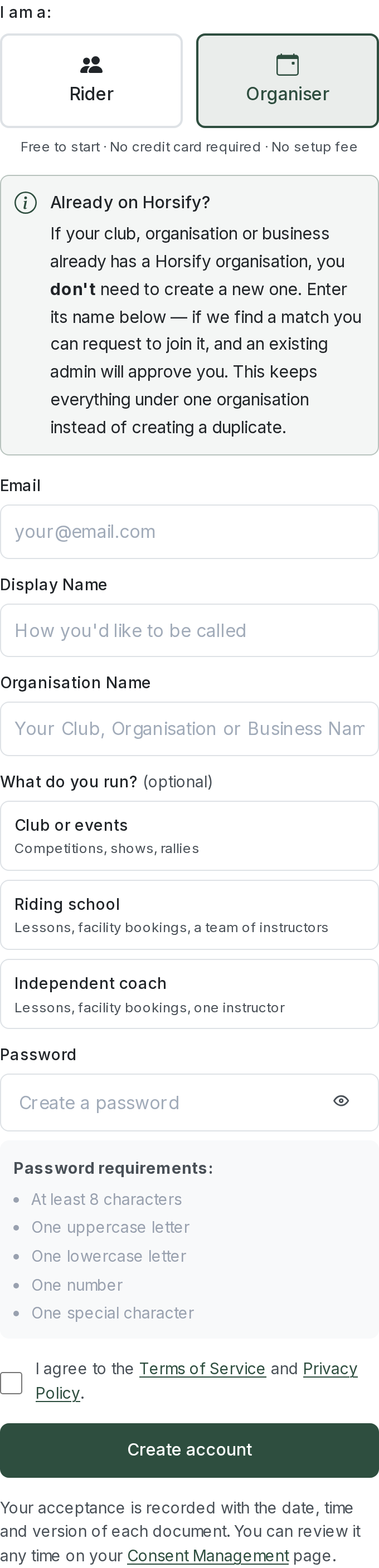Focus the Email input field
Viewport: 379px width, 1568px height.
[189, 532]
